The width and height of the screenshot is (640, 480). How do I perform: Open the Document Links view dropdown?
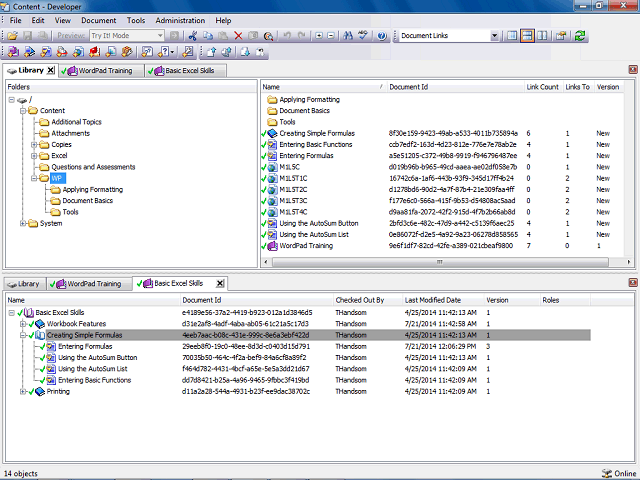[x=494, y=36]
